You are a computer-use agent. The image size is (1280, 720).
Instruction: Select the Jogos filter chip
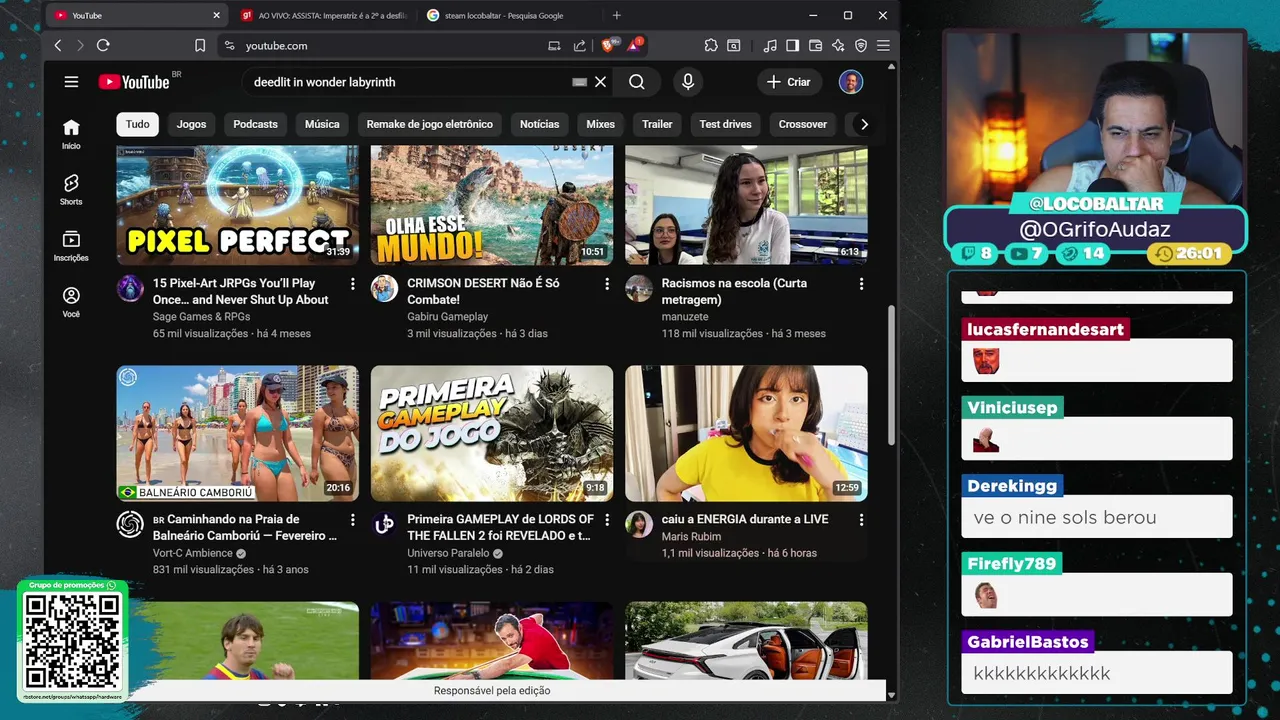pos(191,124)
